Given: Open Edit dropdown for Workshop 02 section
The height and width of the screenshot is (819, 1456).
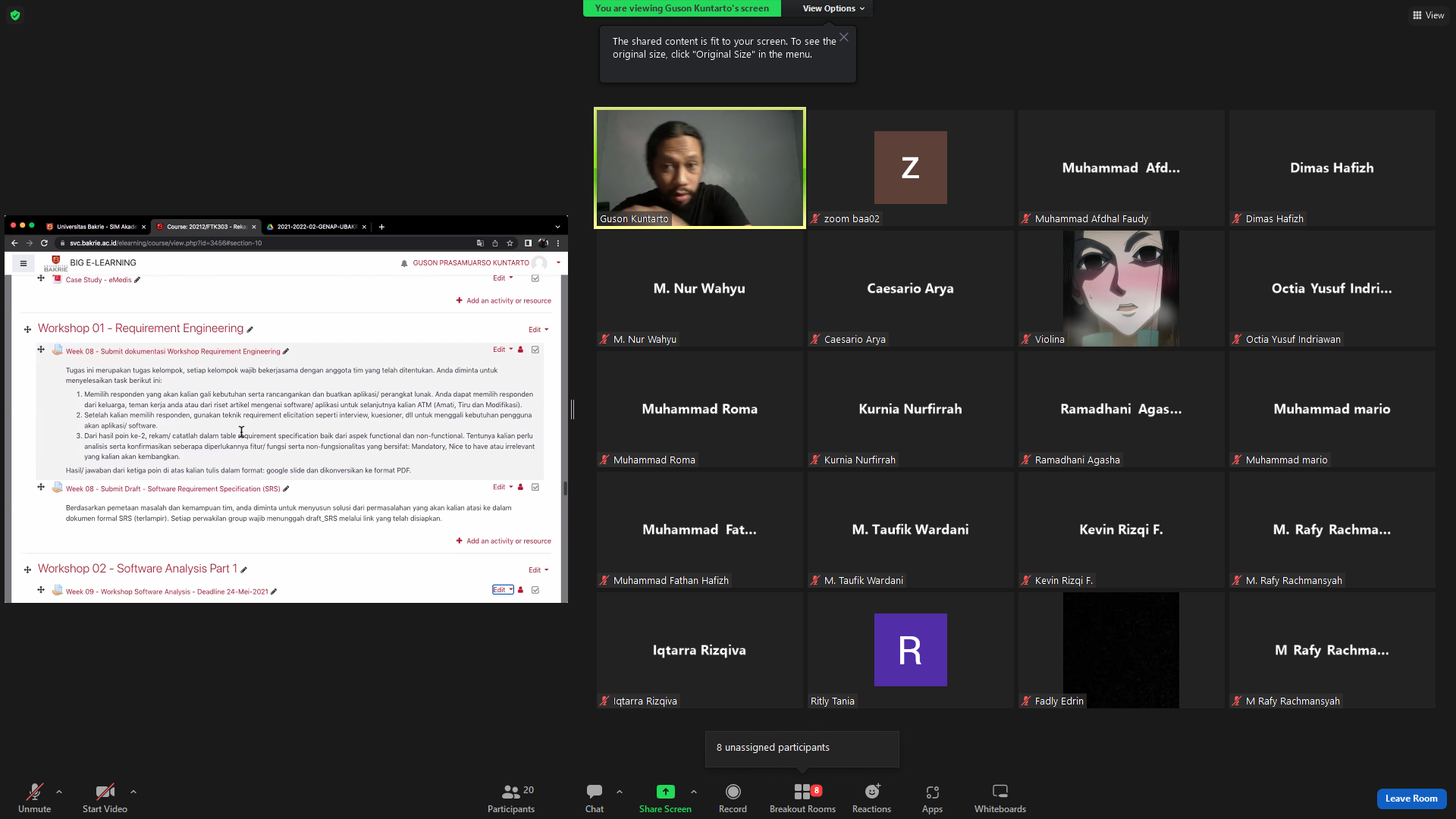Looking at the screenshot, I should click(x=538, y=570).
